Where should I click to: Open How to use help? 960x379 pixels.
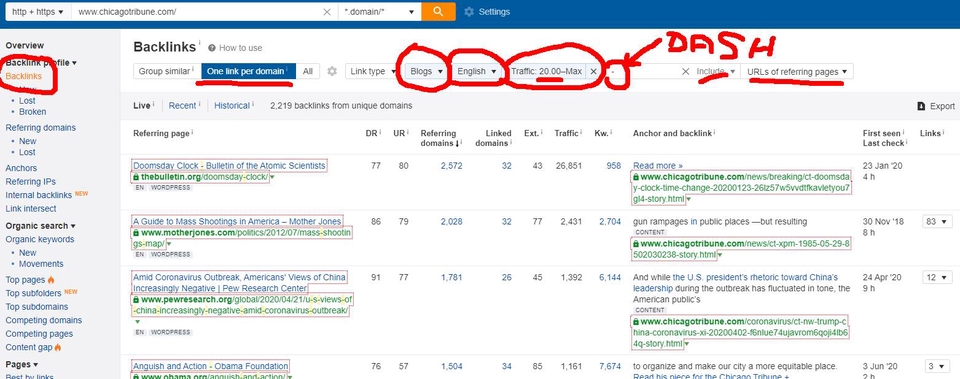[235, 48]
